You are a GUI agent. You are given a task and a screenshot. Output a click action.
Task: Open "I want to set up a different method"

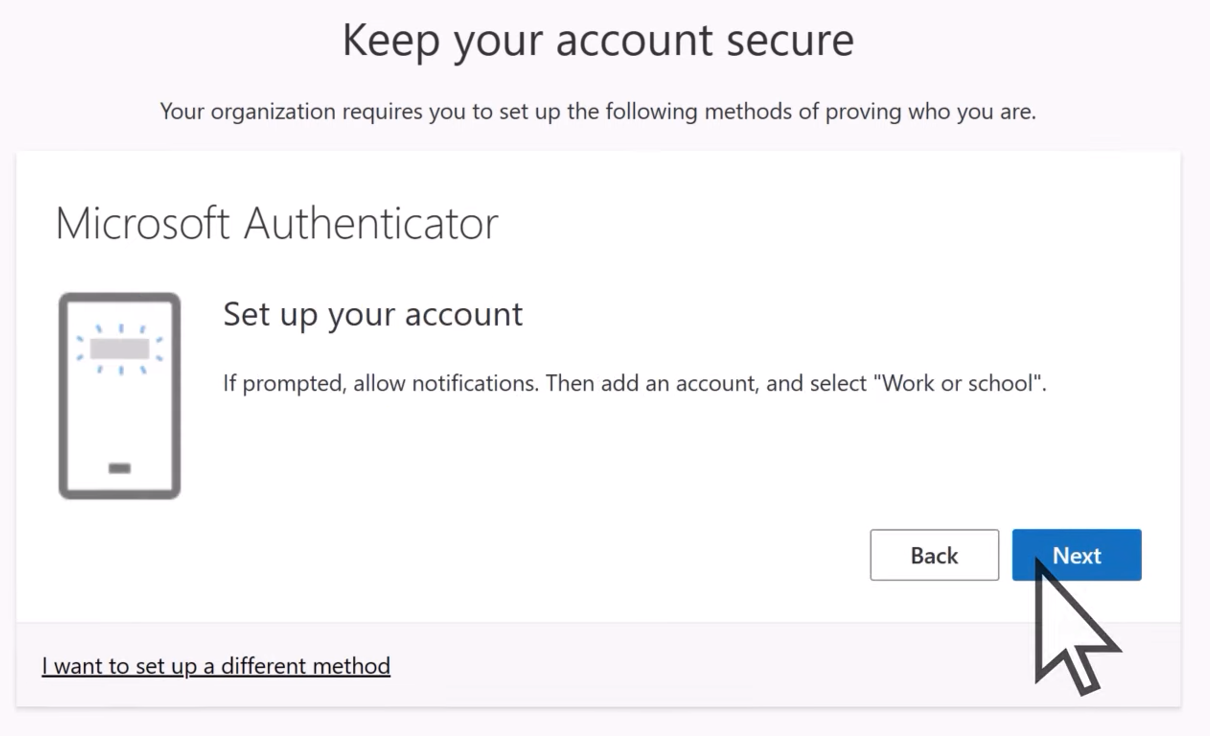[216, 665]
